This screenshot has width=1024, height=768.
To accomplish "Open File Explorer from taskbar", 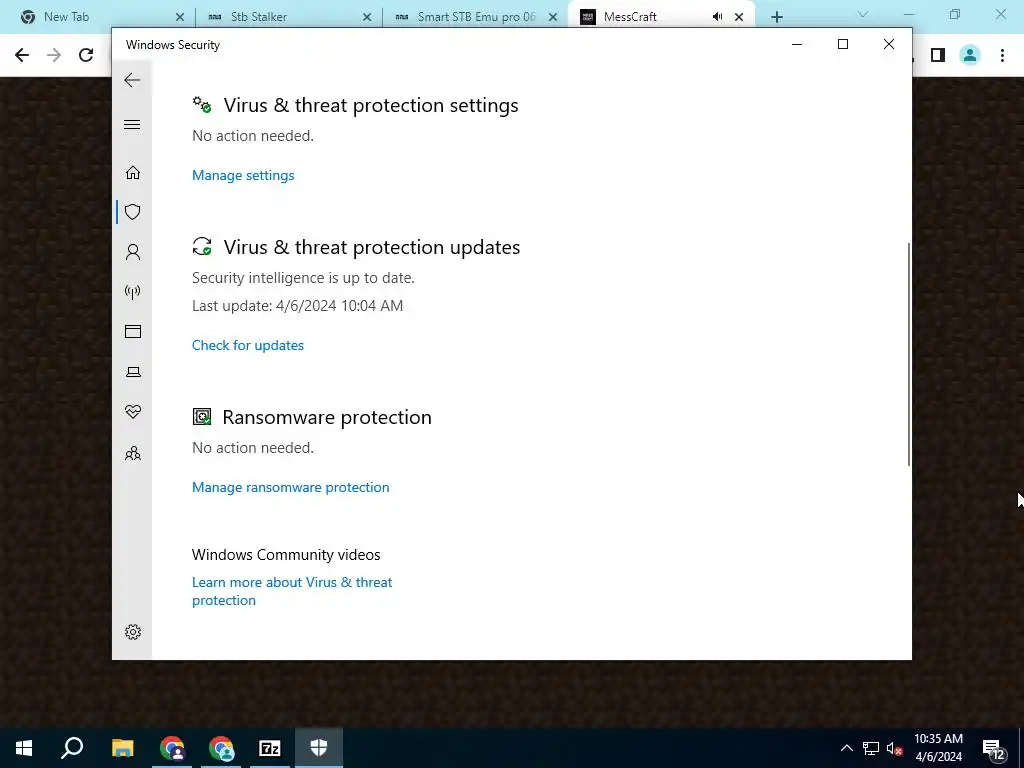I will [x=122, y=748].
